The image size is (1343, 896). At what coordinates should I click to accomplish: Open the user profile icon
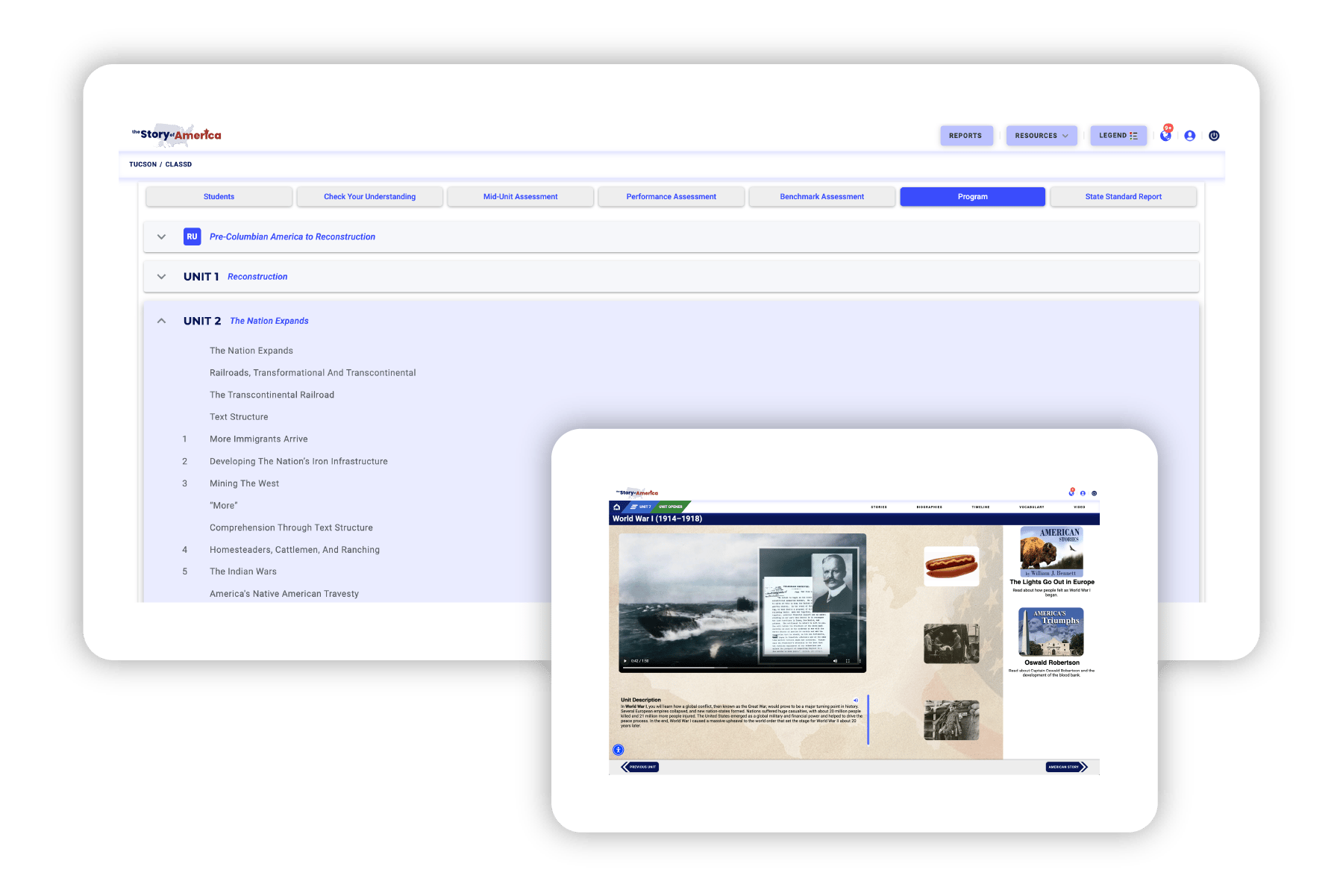coord(1190,136)
